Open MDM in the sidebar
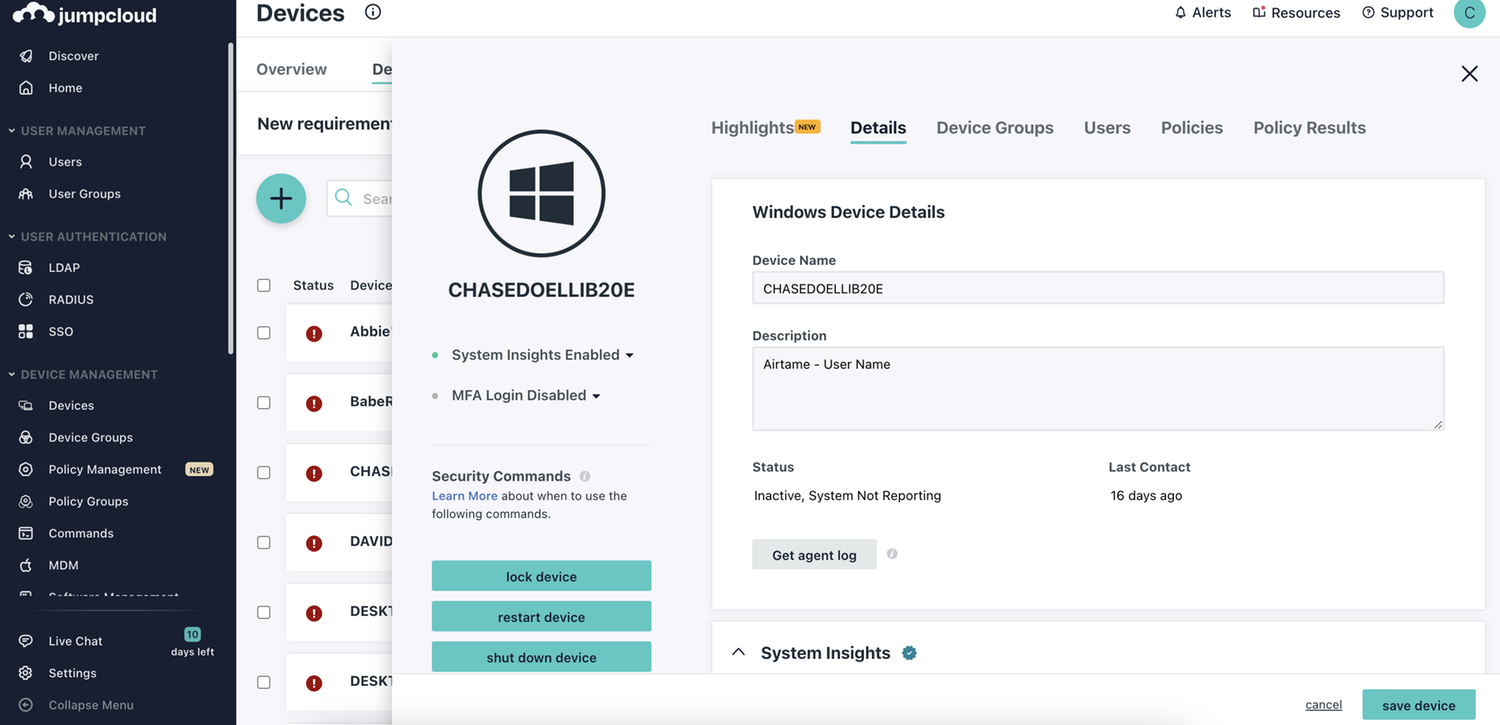Image resolution: width=1500 pixels, height=725 pixels. point(63,566)
